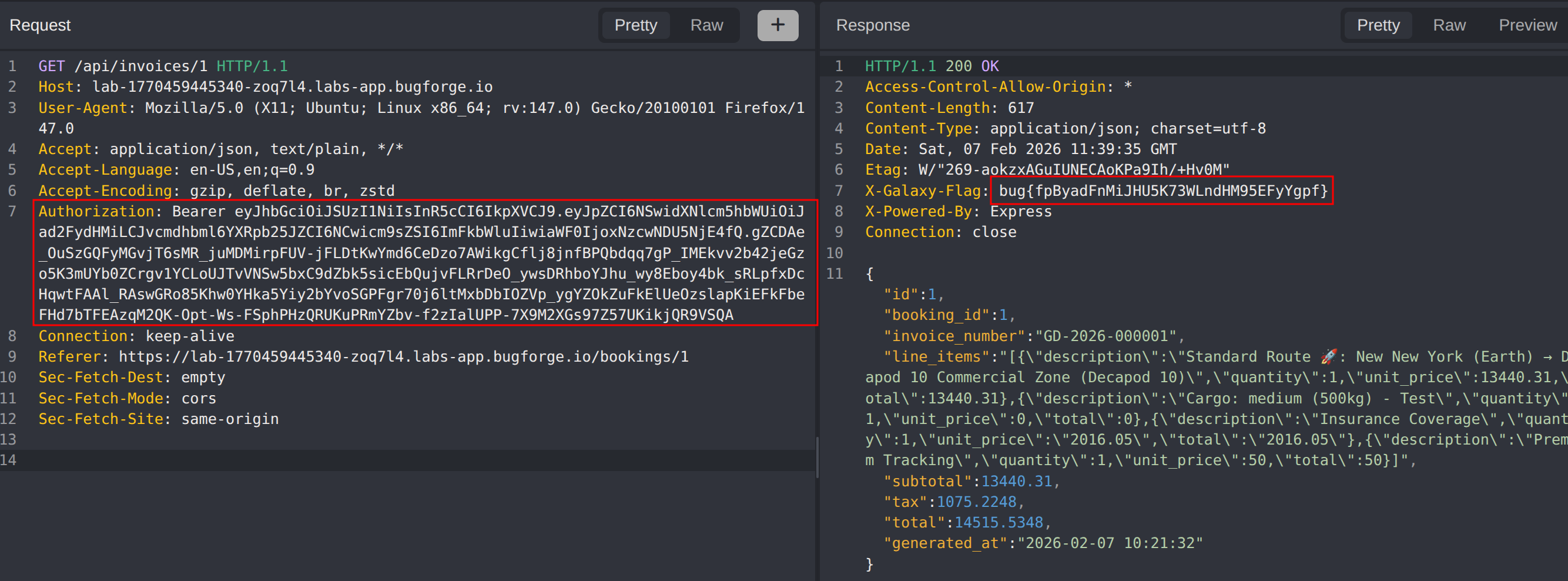Click the total value 14515.5348
This screenshot has width=1568, height=581.
point(999,523)
